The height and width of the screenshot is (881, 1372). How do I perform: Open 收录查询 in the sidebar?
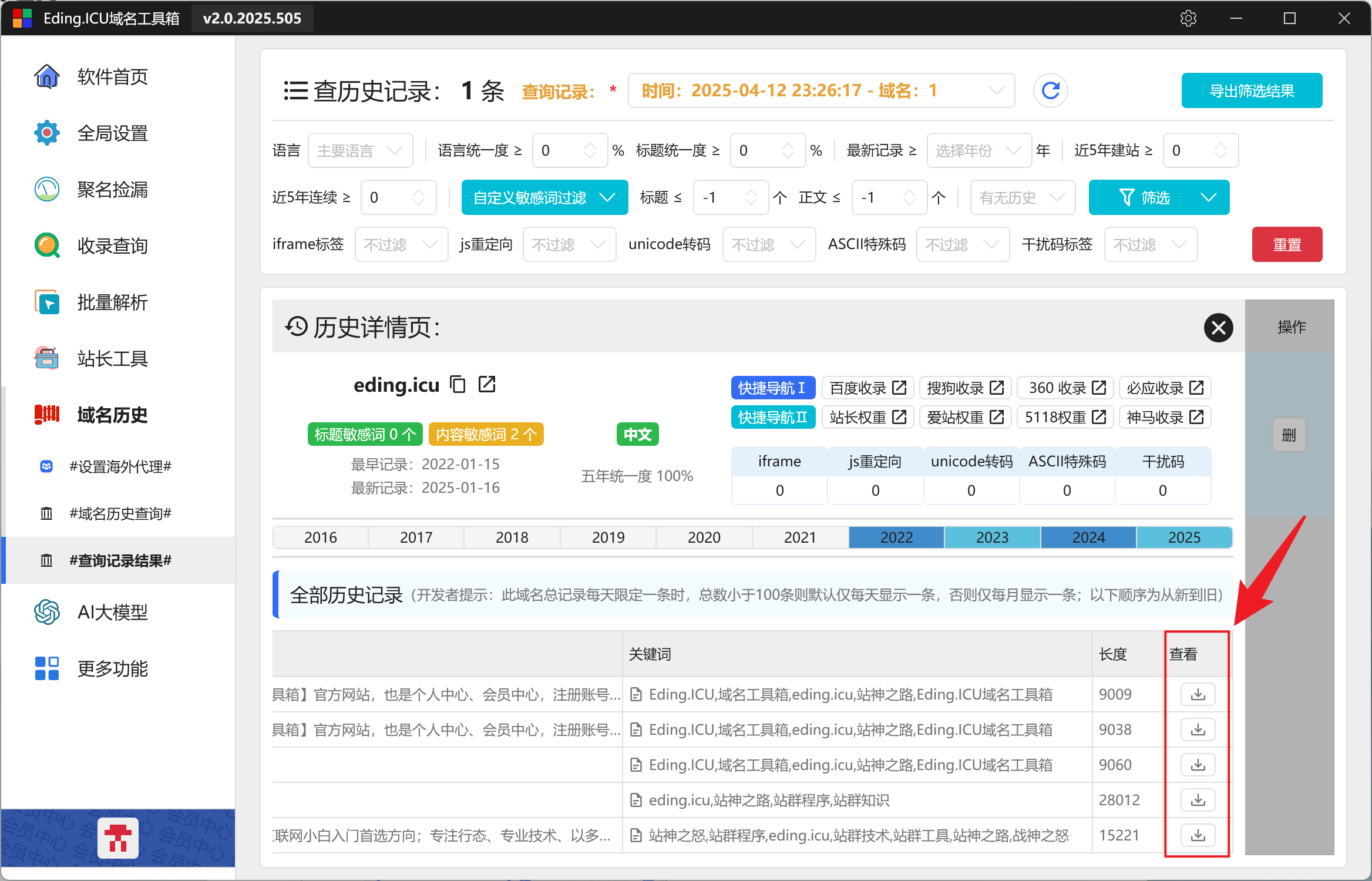pos(117,246)
